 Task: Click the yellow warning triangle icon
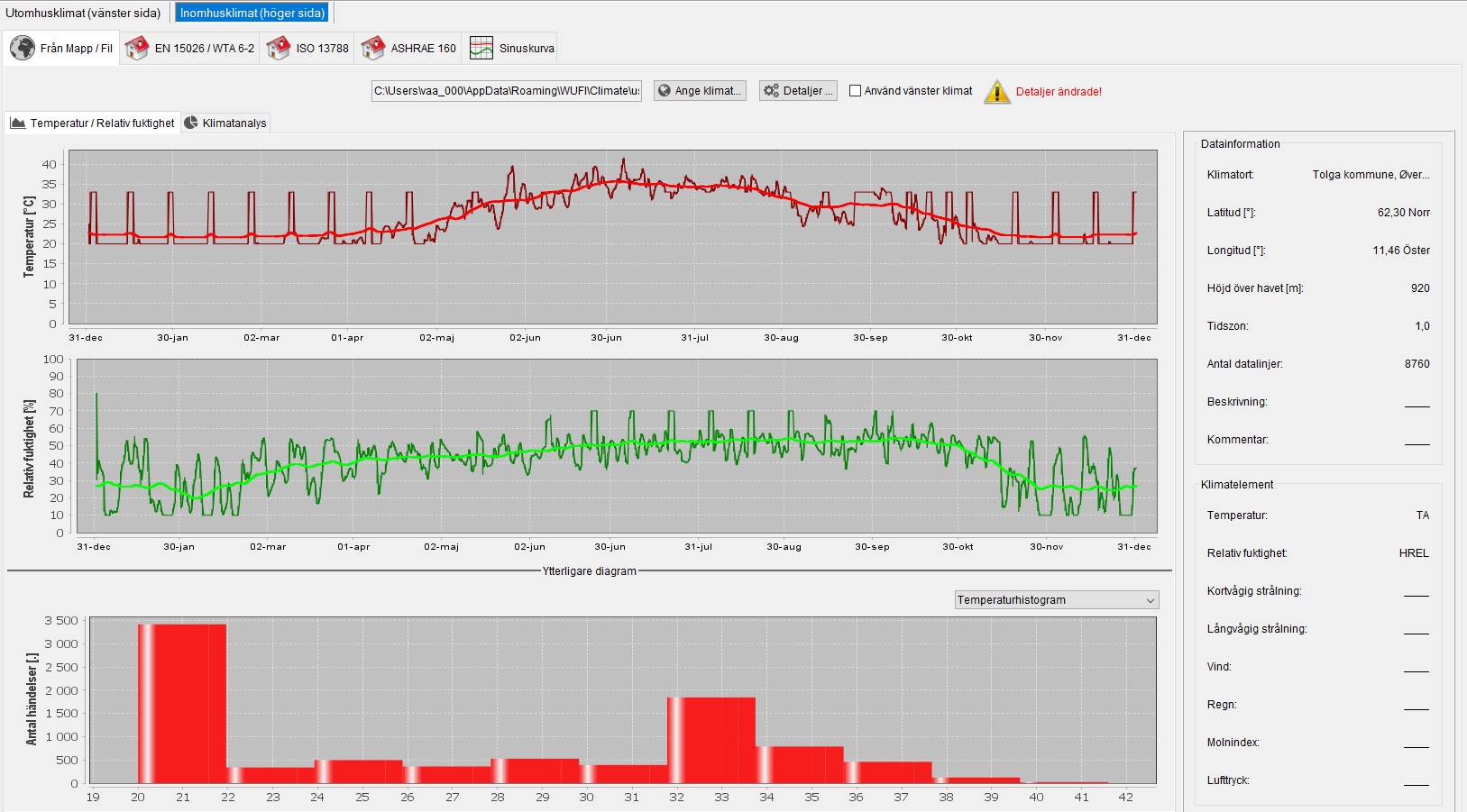coord(996,92)
